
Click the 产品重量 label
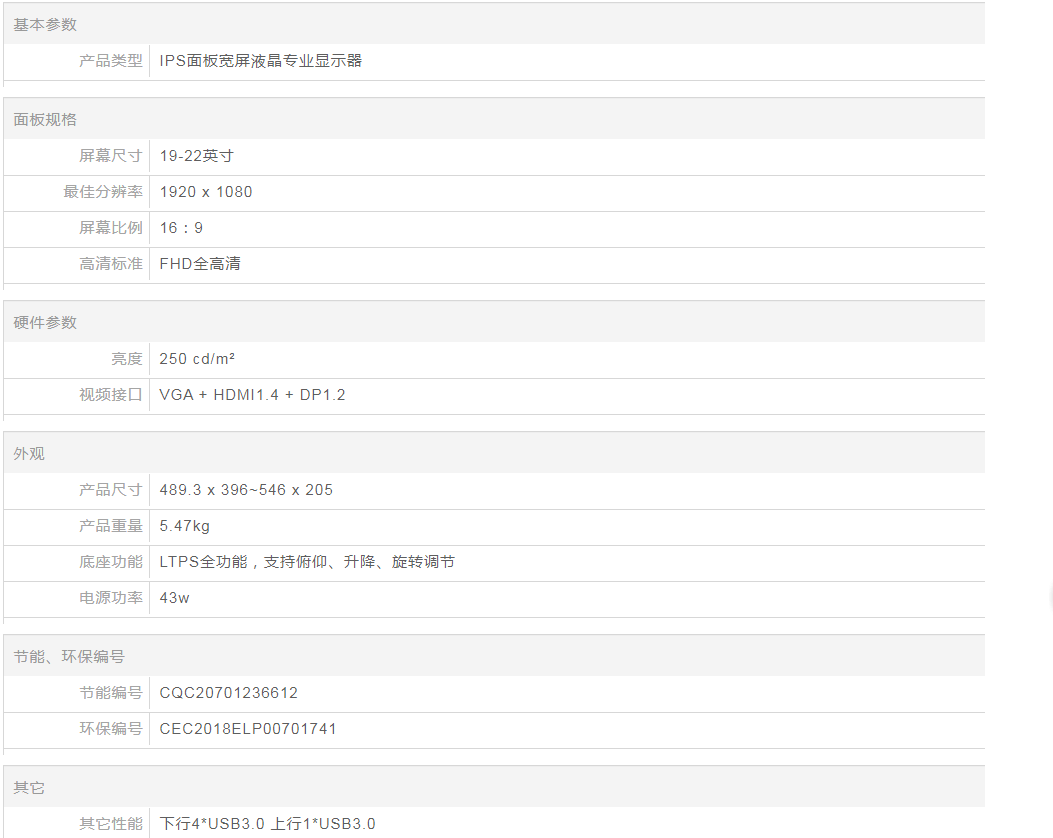(x=111, y=526)
